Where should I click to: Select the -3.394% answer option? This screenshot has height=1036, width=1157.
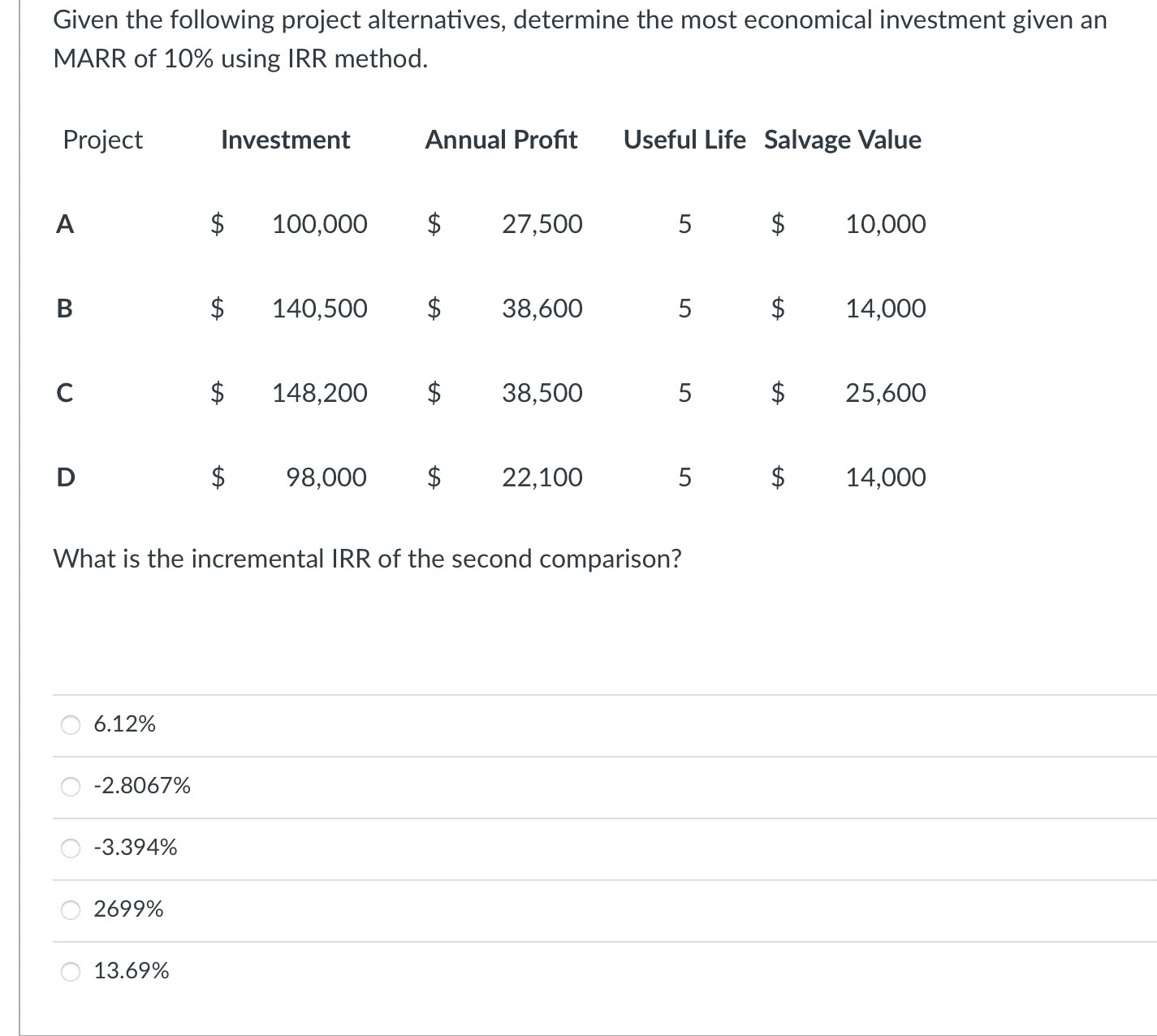[71, 848]
